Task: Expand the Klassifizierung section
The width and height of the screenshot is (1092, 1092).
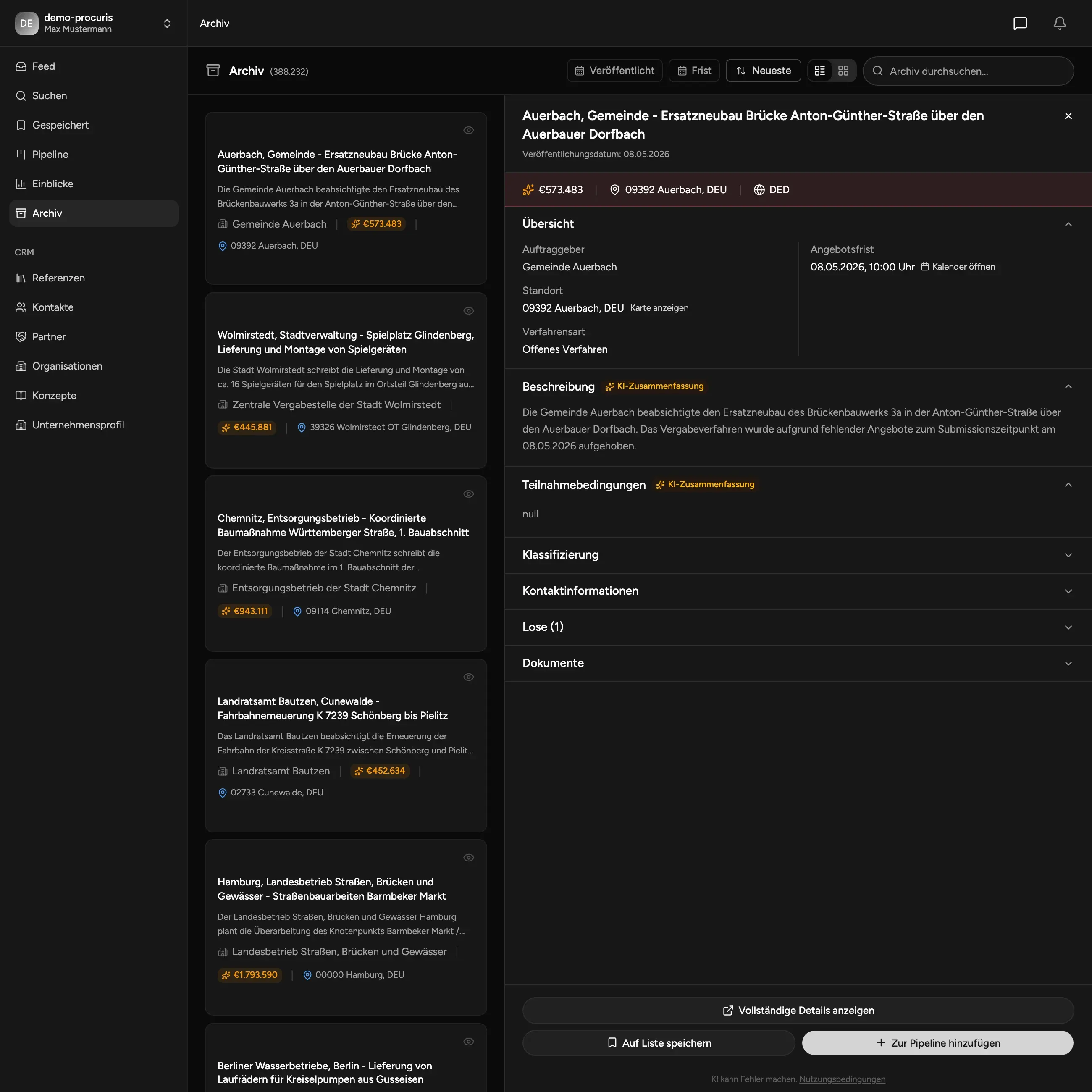Action: click(798, 555)
